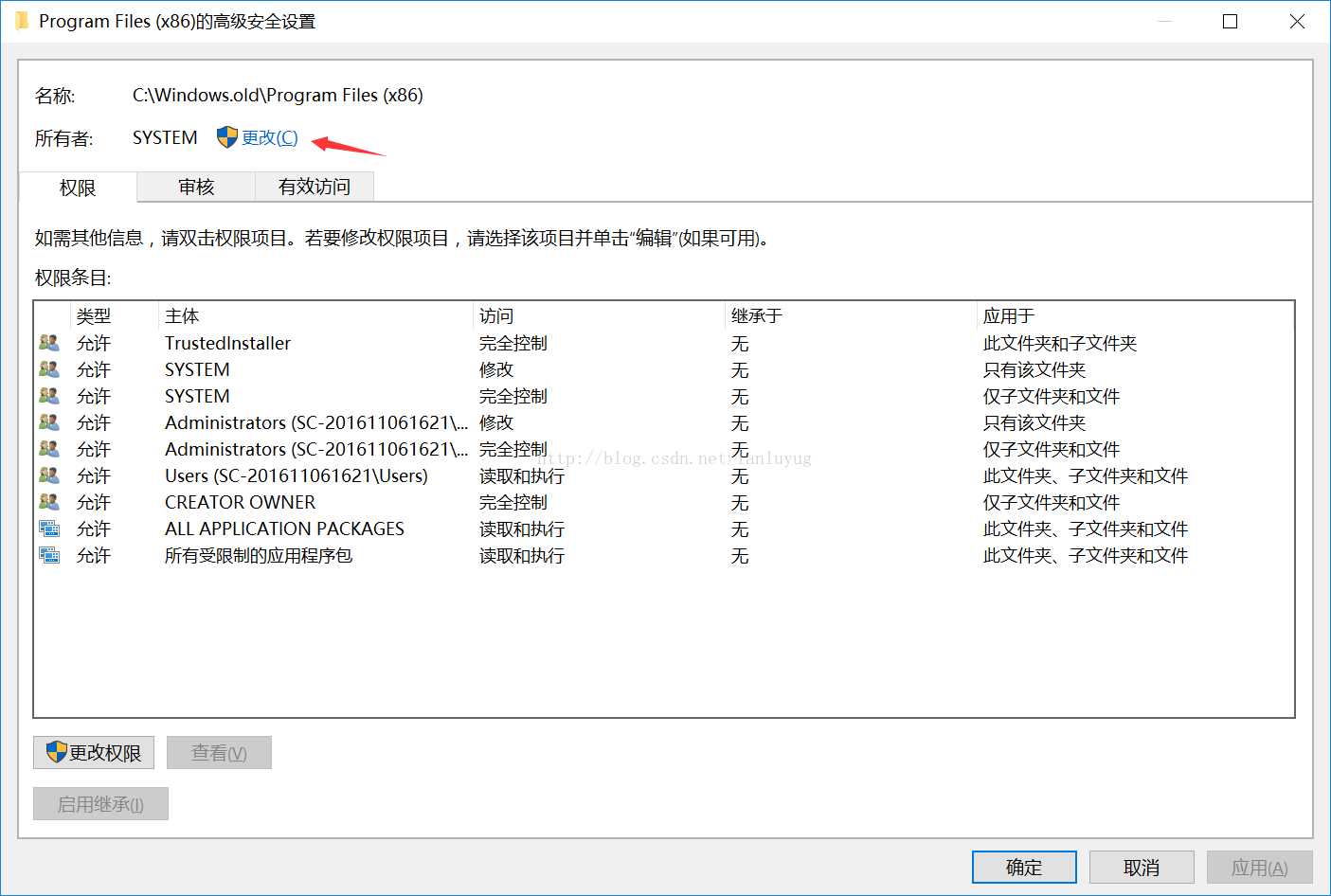Image resolution: width=1331 pixels, height=896 pixels.
Task: Click 读取和执行 in the Users row
Action: coord(522,475)
